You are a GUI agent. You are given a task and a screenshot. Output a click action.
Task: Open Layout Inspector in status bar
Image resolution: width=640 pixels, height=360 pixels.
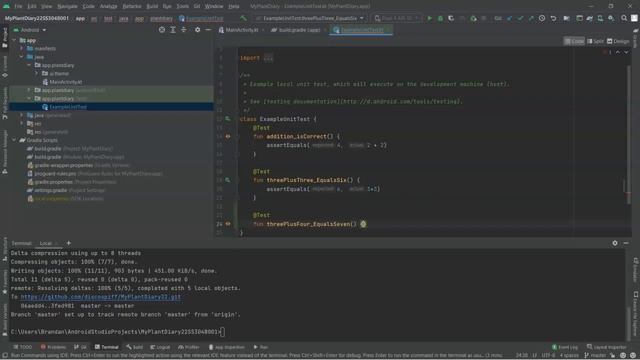pos(607,347)
